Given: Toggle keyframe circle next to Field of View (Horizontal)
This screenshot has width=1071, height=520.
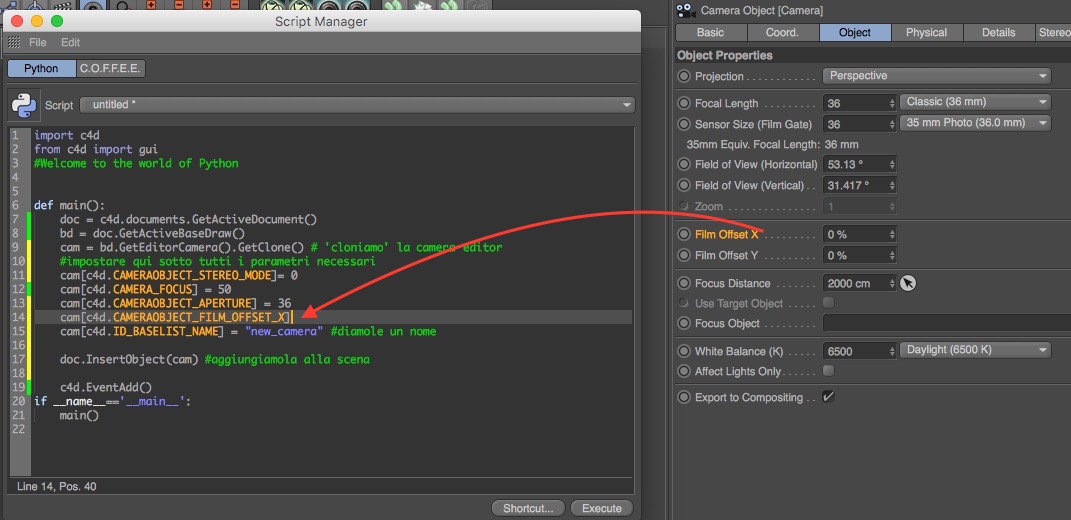Looking at the screenshot, I should tap(684, 165).
